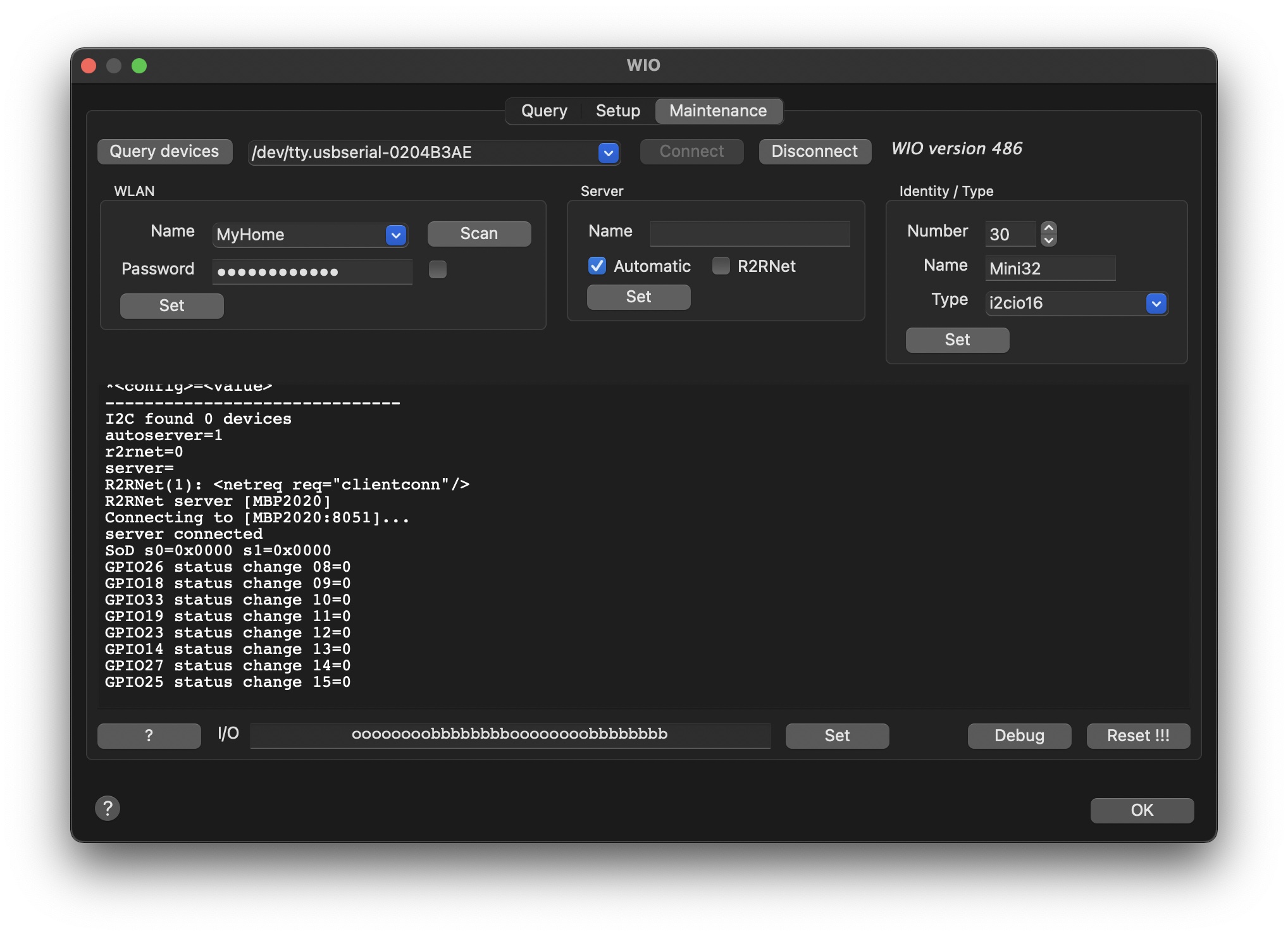Click into the Server Name input field
The width and height of the screenshot is (1288, 936).
pyautogui.click(x=750, y=234)
